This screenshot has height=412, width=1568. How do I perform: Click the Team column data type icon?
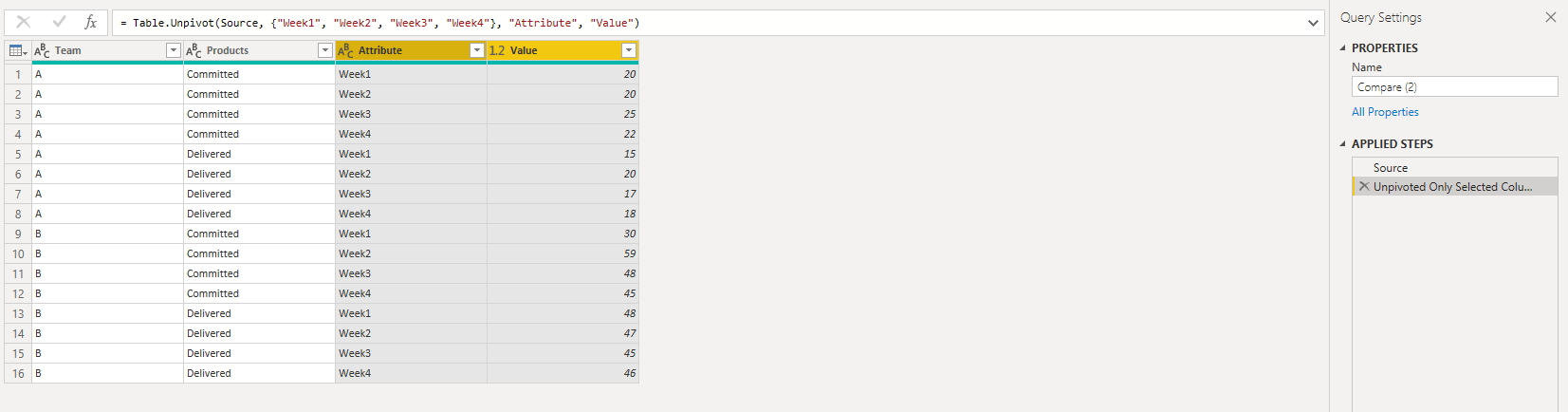point(42,50)
